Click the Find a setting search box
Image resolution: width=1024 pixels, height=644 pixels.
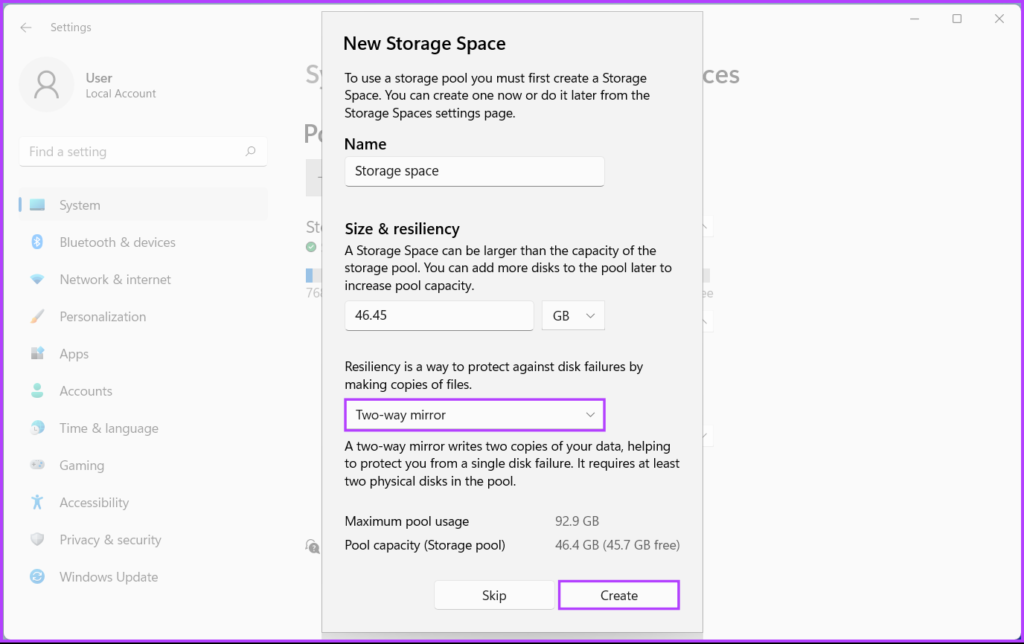pyautogui.click(x=130, y=152)
